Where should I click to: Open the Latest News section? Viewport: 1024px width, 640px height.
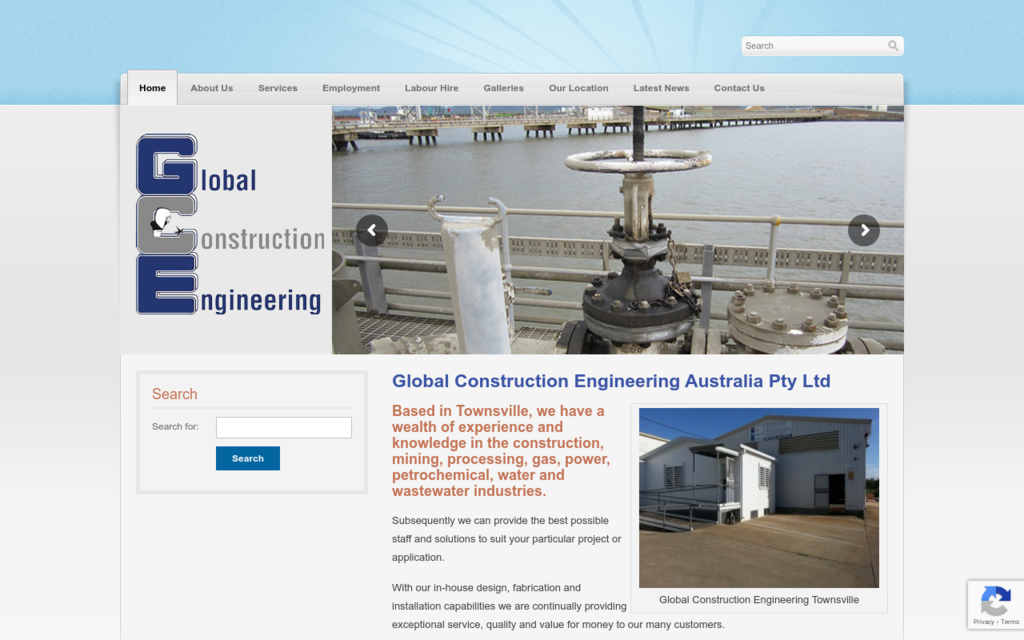point(661,88)
